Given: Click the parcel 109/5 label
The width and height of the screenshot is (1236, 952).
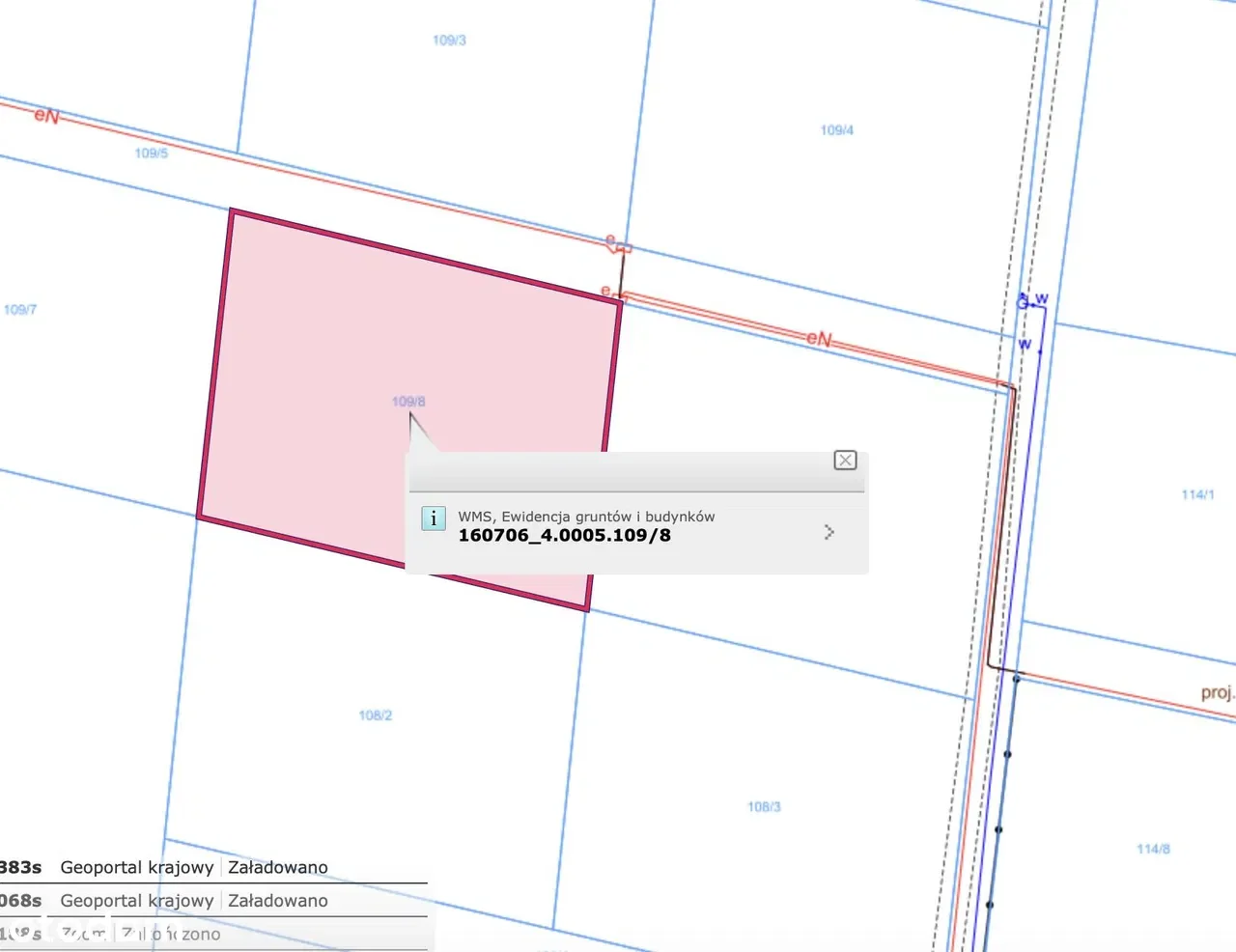Looking at the screenshot, I should (x=152, y=154).
